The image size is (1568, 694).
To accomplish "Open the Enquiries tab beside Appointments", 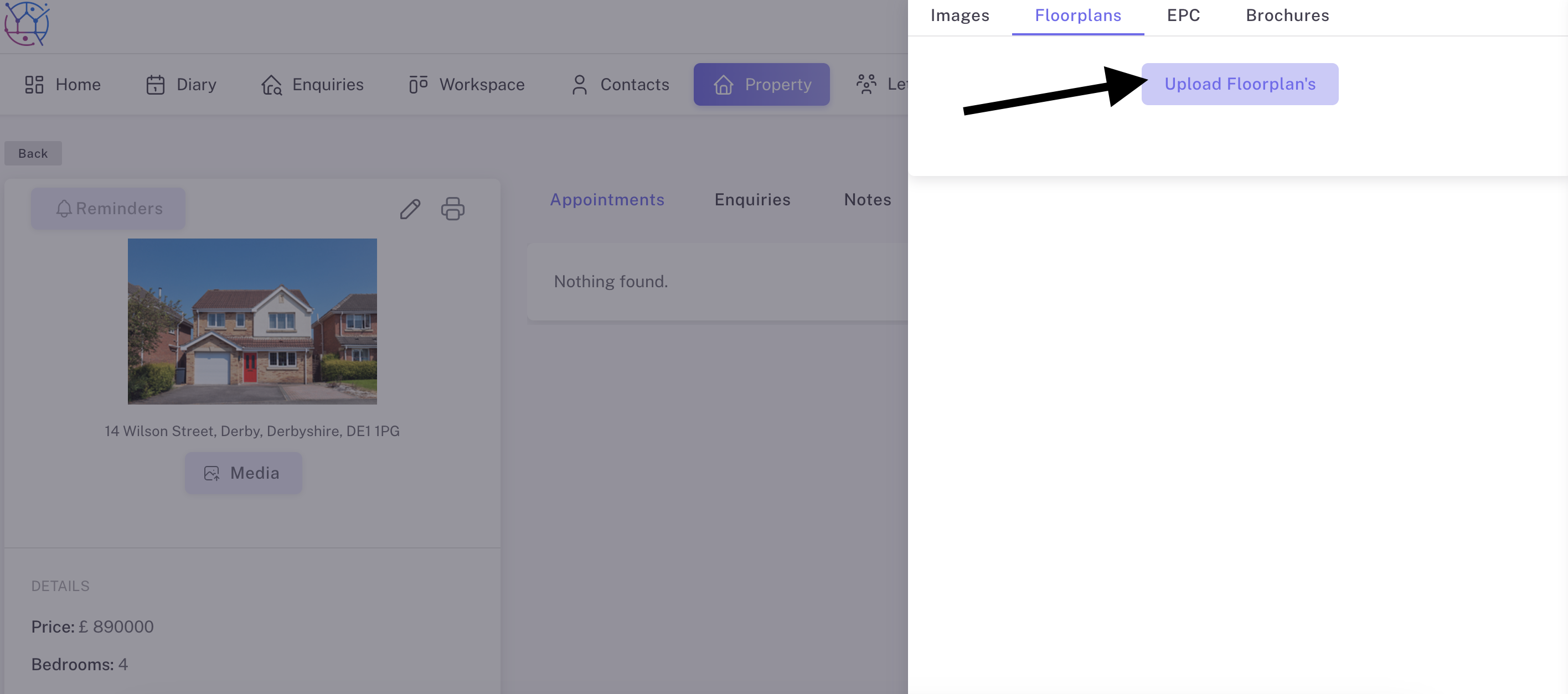I will tap(752, 199).
